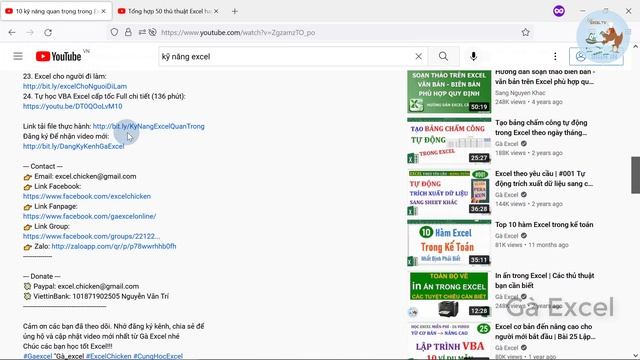Click the #ExcelChicken hashtag

click(x=109, y=356)
